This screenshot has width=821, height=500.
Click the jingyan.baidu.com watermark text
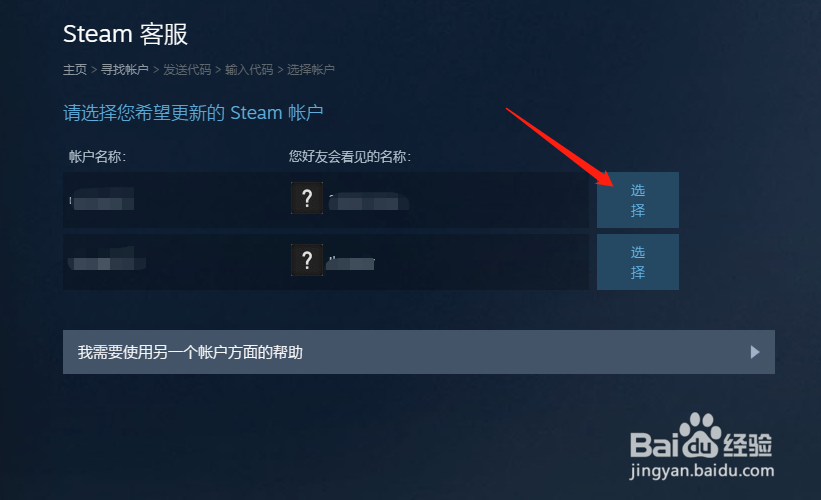(702, 471)
